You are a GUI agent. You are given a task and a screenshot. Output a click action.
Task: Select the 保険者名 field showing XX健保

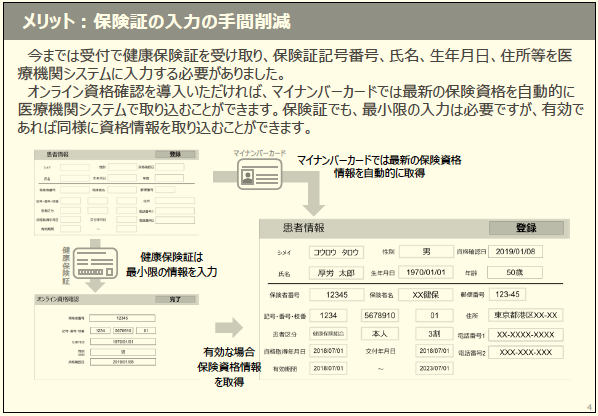pyautogui.click(x=426, y=294)
